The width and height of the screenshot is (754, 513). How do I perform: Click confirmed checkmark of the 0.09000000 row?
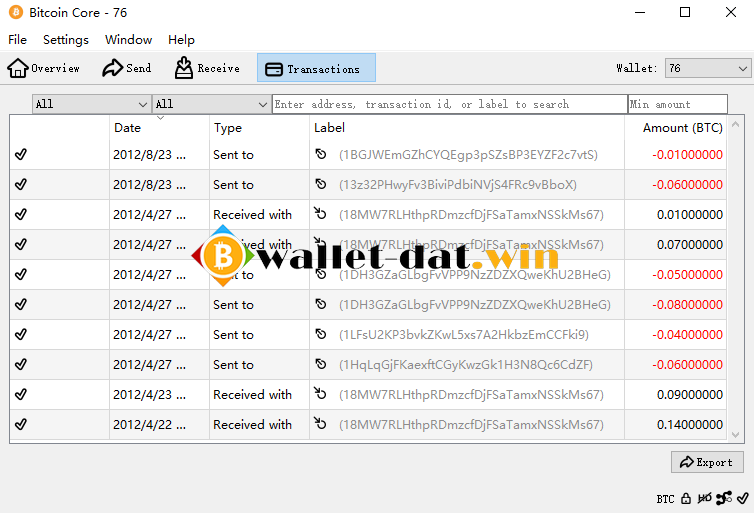click(x=21, y=394)
